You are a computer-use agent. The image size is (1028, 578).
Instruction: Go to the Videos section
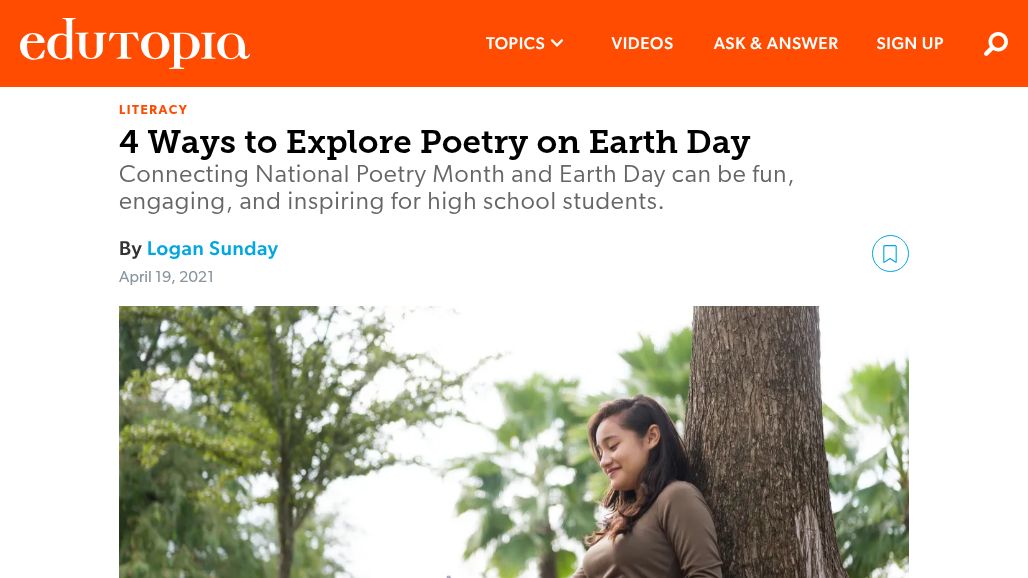tap(642, 44)
